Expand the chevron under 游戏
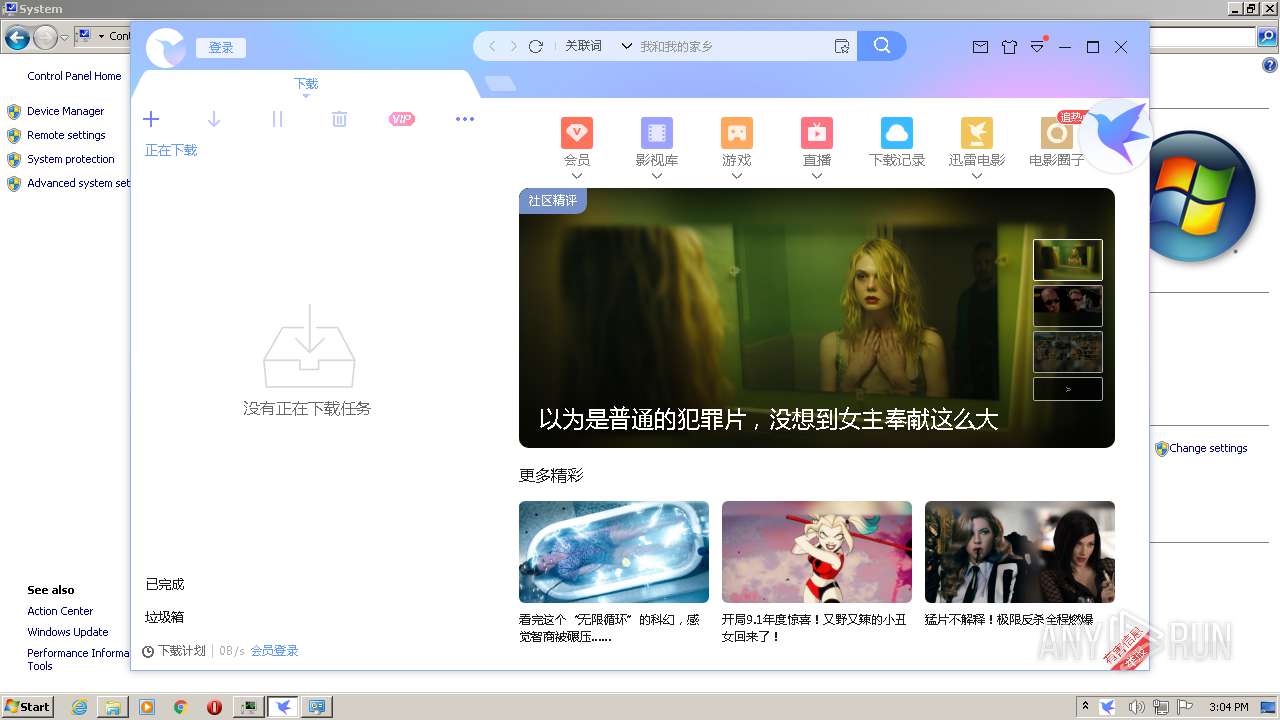This screenshot has width=1280, height=720. 737,176
